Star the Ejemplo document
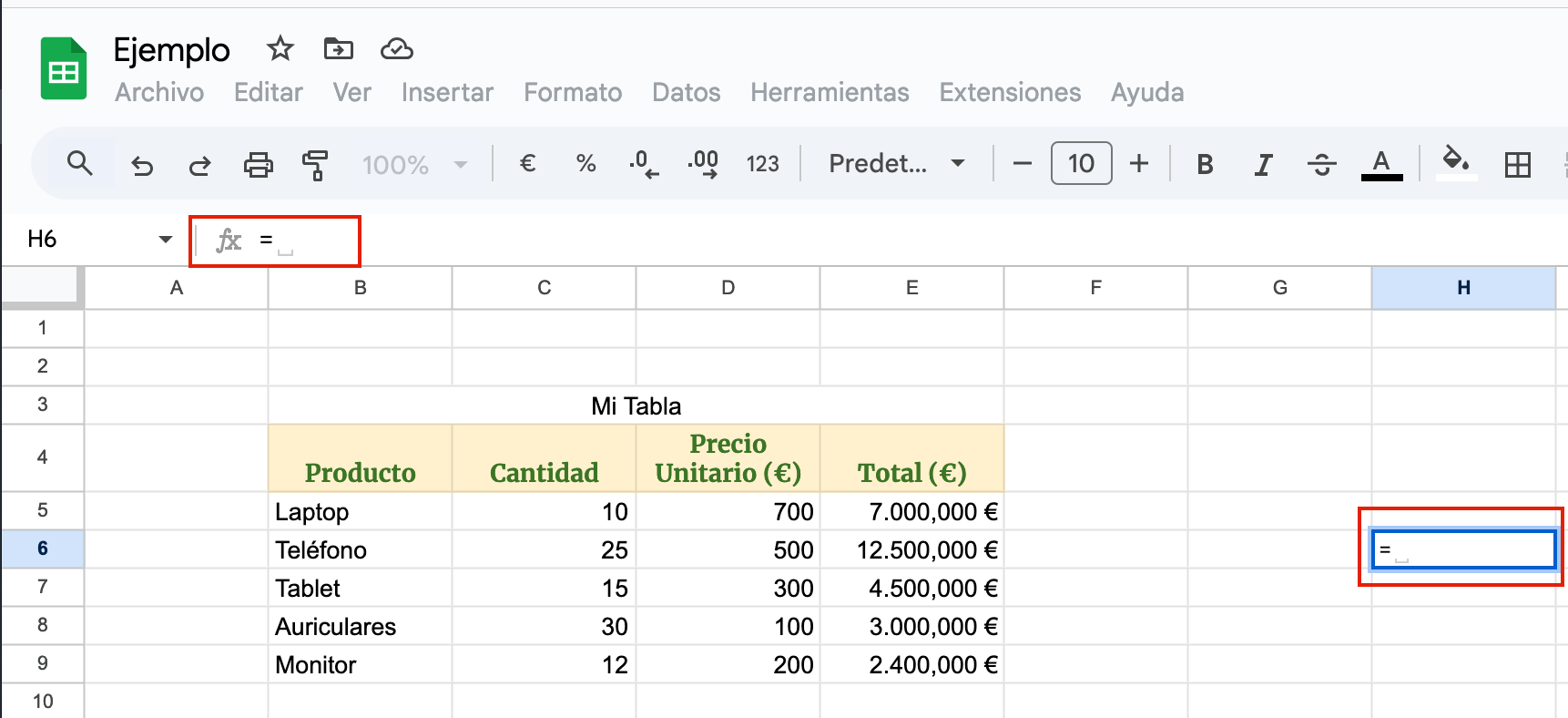Image resolution: width=1568 pixels, height=718 pixels. tap(280, 48)
